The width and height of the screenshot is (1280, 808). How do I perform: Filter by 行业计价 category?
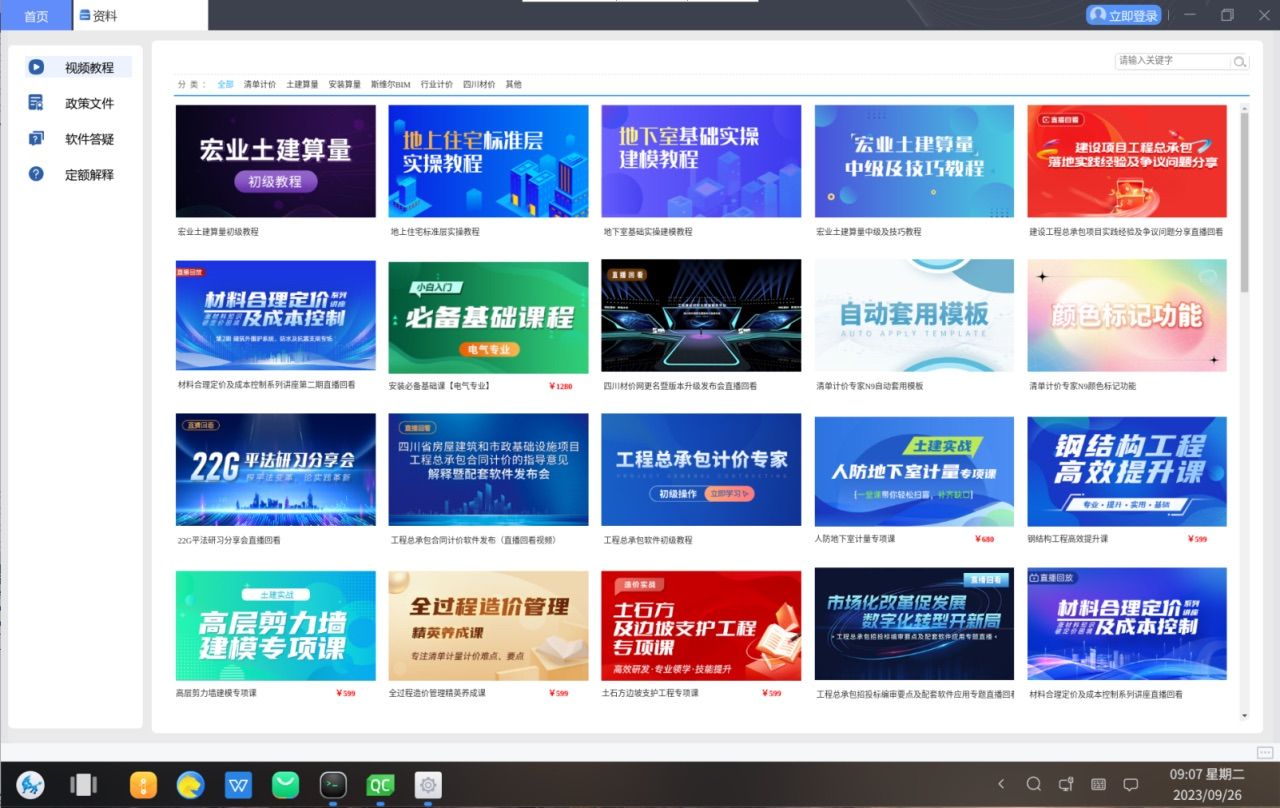pos(436,85)
